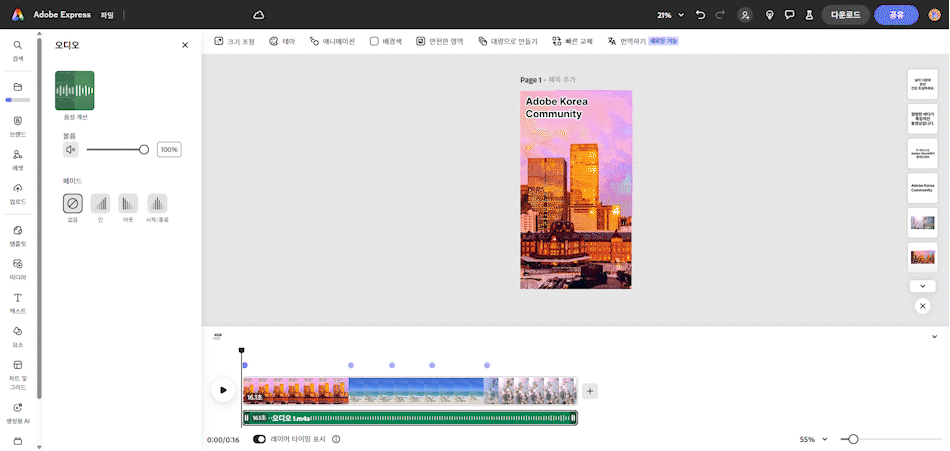Open the comments speech bubble icon
The width and height of the screenshot is (950, 451).
(789, 15)
